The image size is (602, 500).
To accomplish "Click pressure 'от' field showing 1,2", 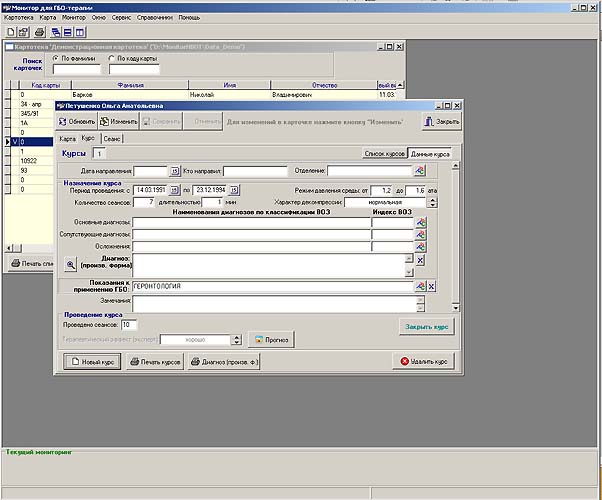I will click(382, 190).
